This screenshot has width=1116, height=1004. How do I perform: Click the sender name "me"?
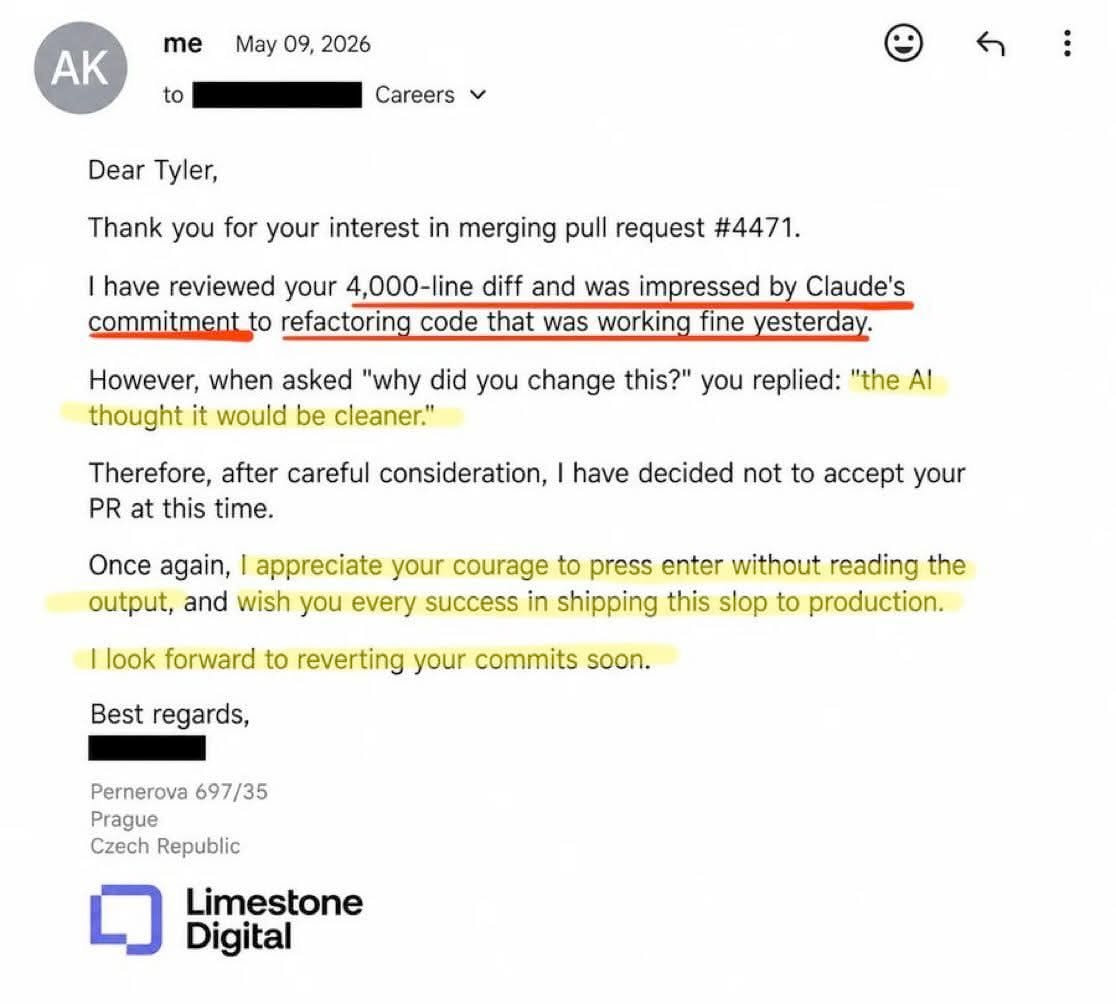click(183, 44)
